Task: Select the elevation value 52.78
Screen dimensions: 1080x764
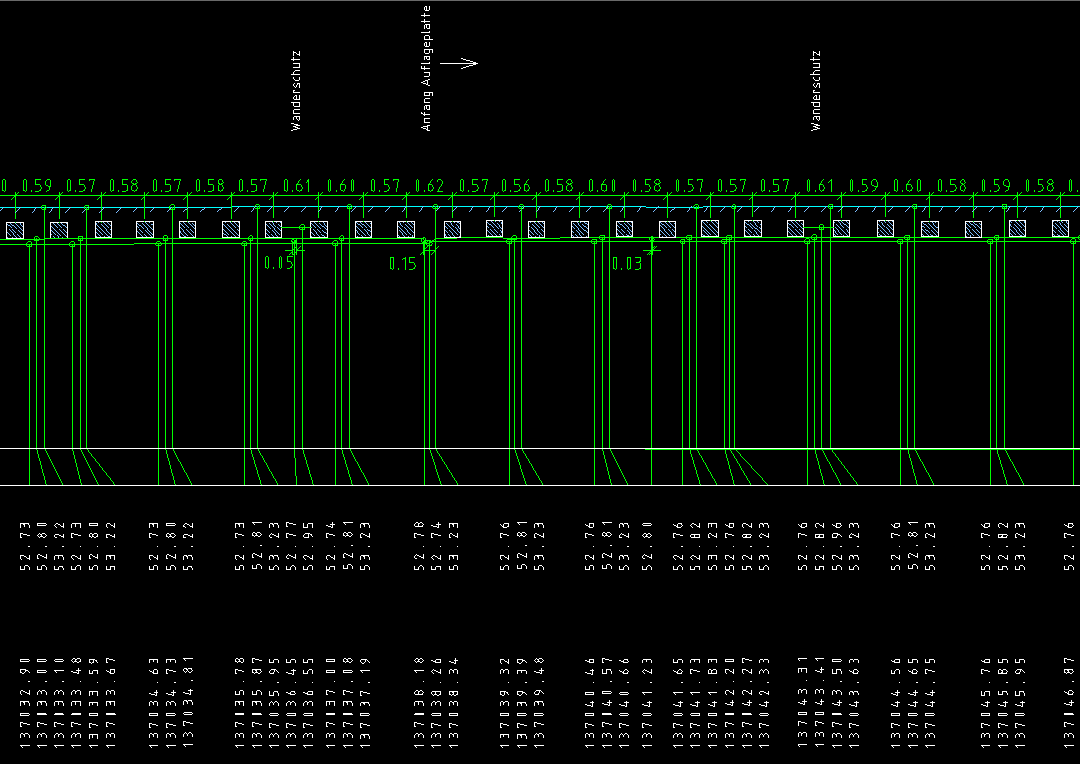Action: point(420,546)
